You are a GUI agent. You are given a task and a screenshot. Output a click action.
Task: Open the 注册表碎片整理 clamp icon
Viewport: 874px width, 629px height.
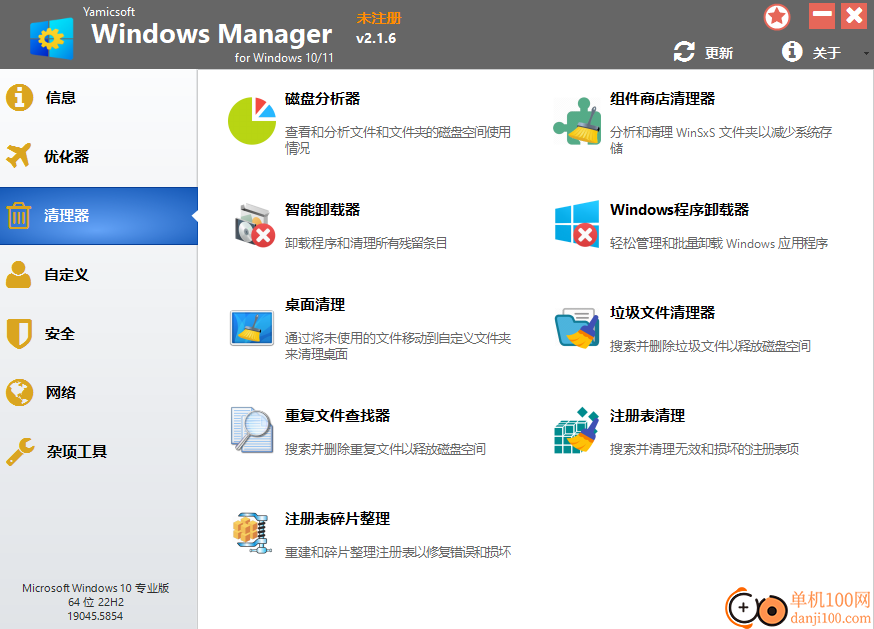pos(253,533)
